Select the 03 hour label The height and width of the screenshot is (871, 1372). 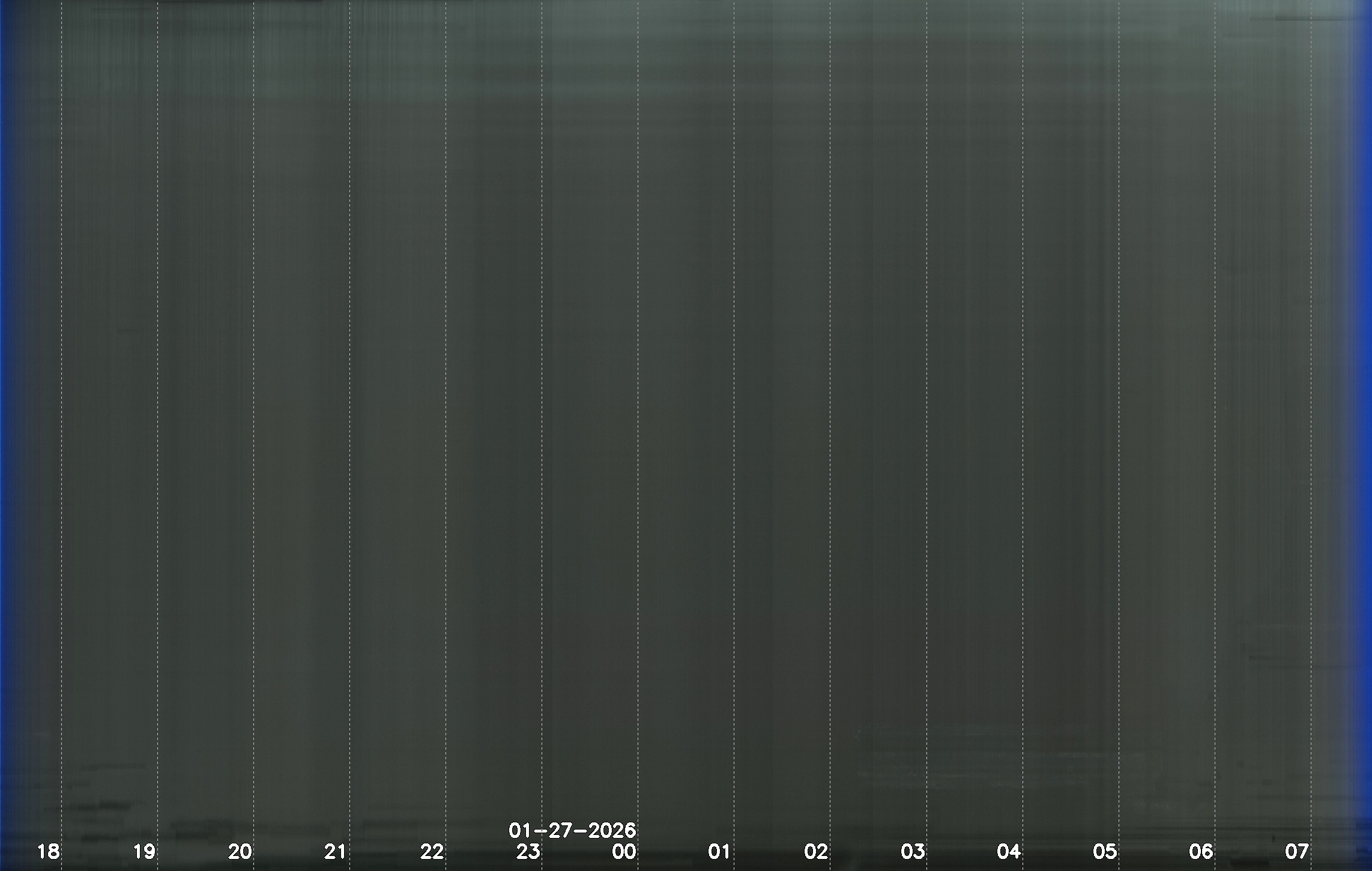pos(913,851)
